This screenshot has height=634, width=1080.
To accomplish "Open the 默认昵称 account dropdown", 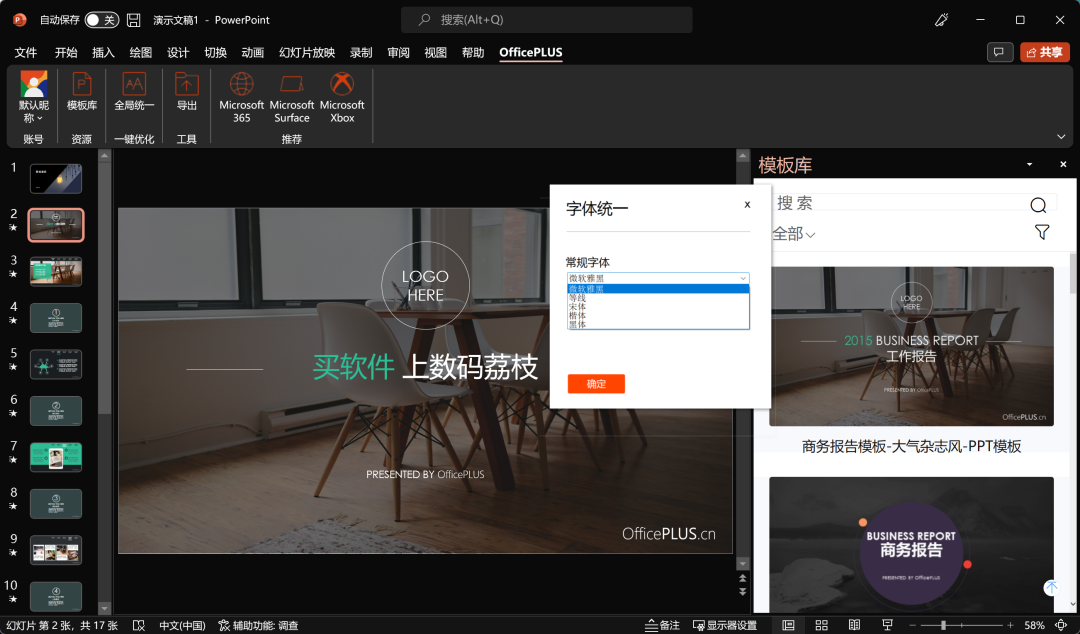I will [x=34, y=98].
